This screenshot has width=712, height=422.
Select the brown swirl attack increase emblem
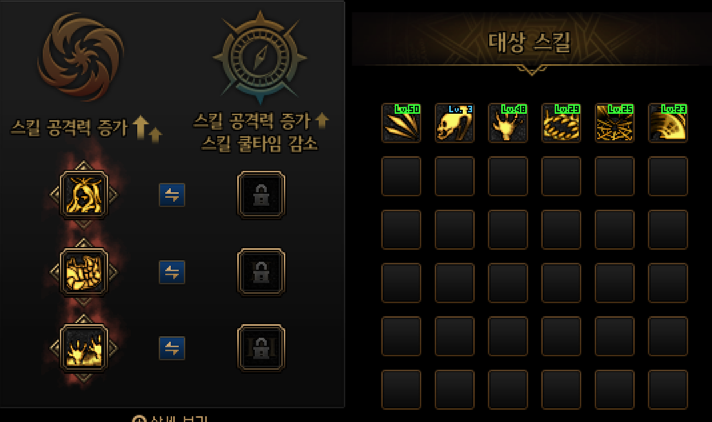coord(81,56)
